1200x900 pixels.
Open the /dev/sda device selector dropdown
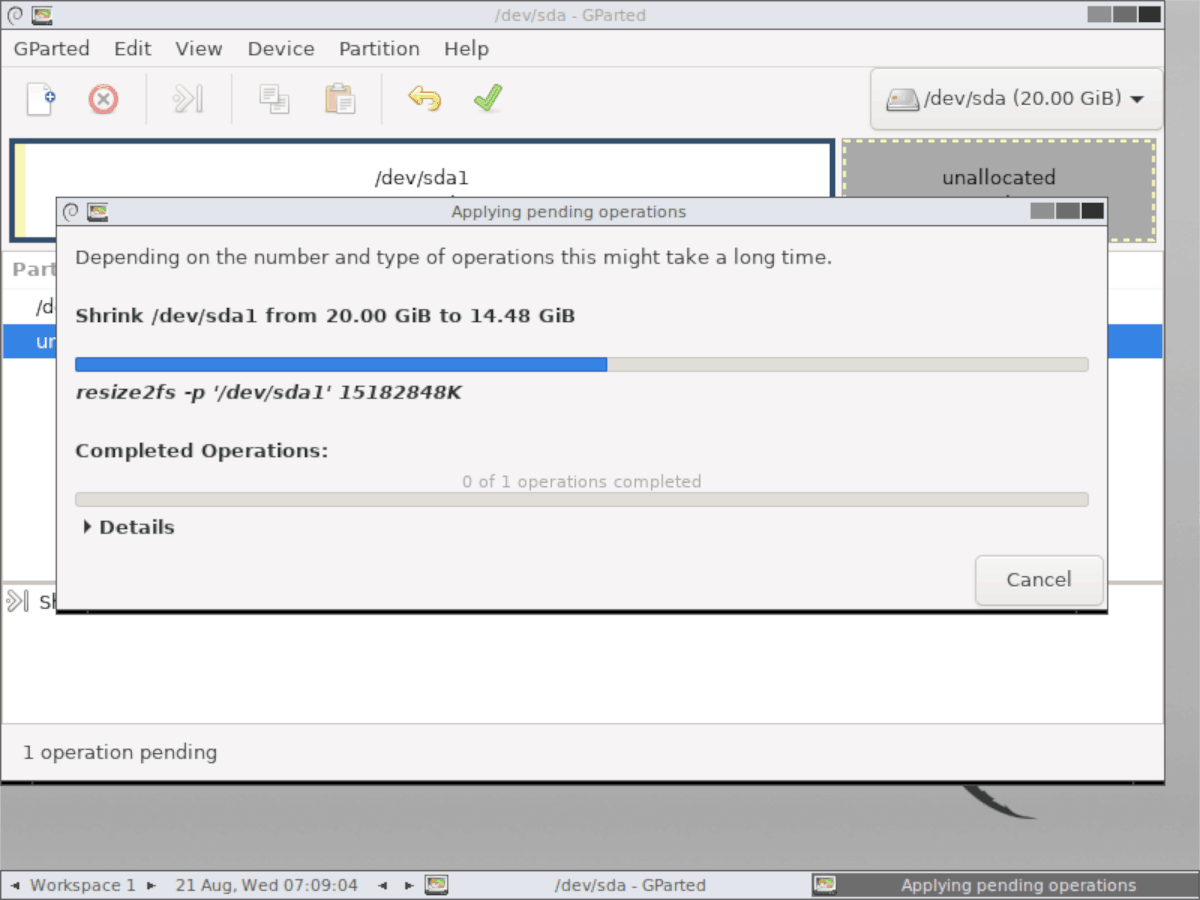tap(1015, 99)
